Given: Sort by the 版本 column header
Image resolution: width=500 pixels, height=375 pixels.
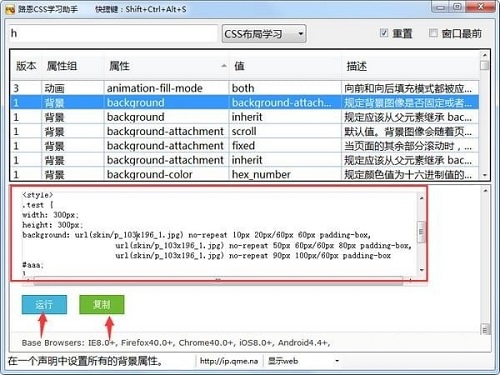Looking at the screenshot, I should click(x=26, y=66).
